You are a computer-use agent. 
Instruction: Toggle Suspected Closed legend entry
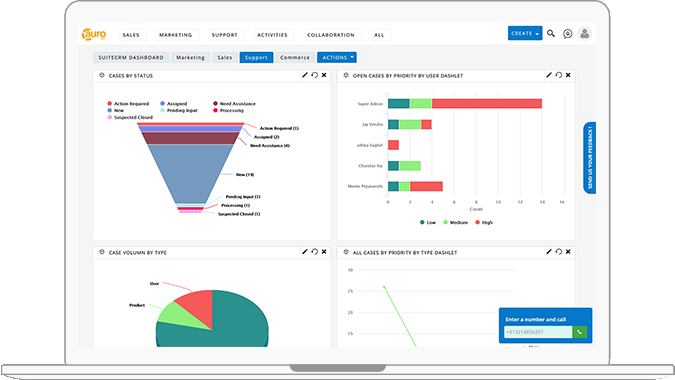(x=130, y=117)
